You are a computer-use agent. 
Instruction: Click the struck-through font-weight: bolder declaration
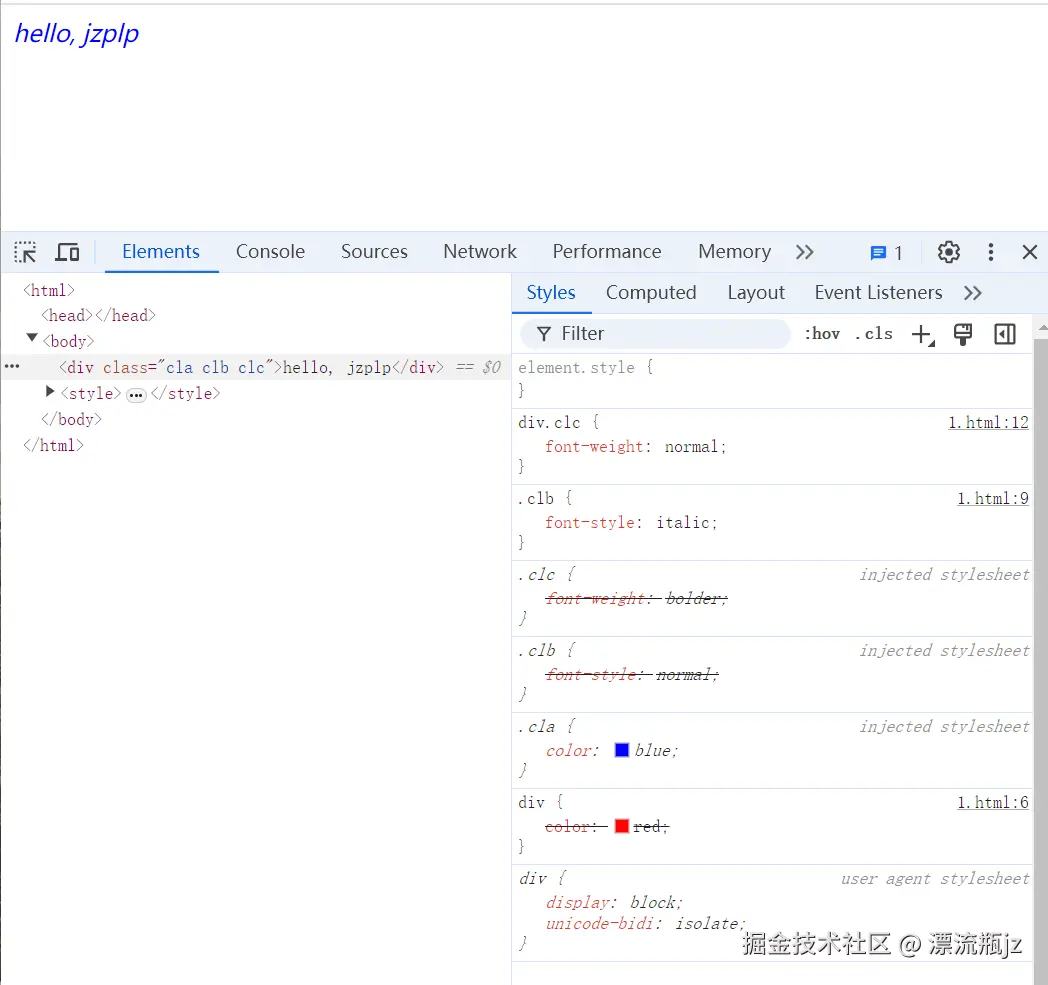tap(636, 599)
